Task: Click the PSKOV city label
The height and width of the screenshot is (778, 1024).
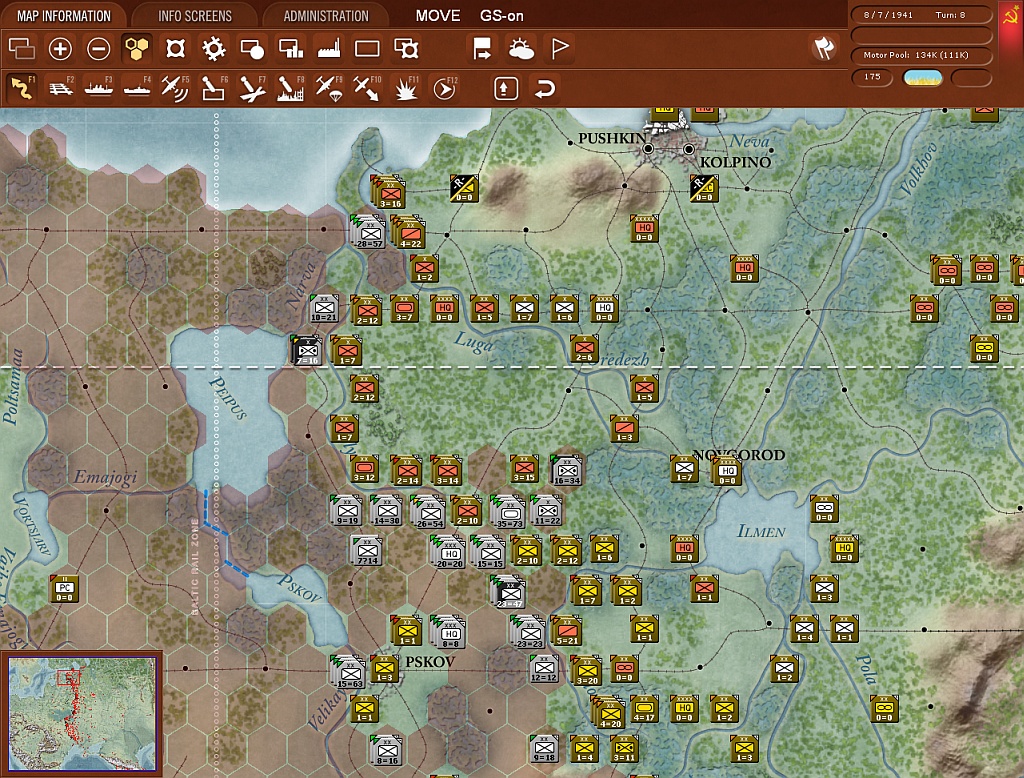Action: 430,662
